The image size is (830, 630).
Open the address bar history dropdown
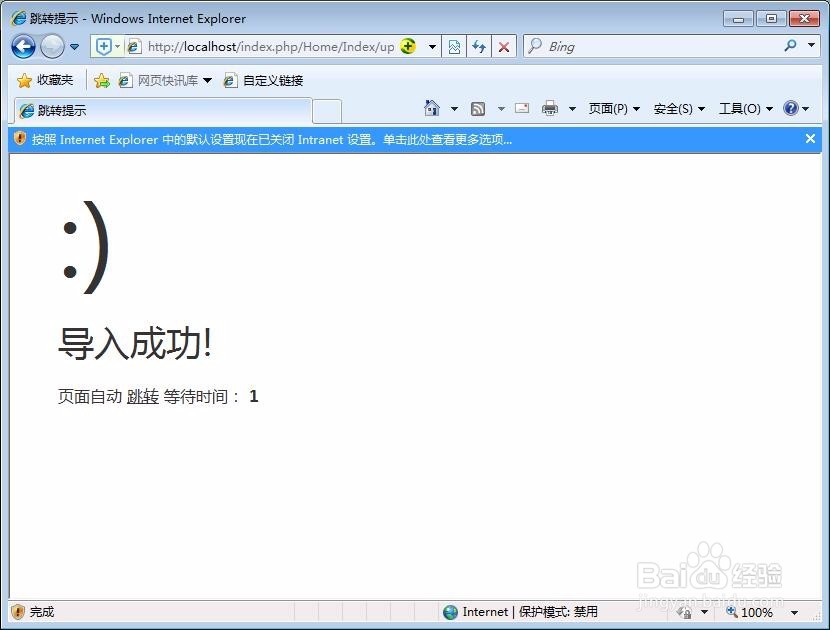tap(430, 46)
